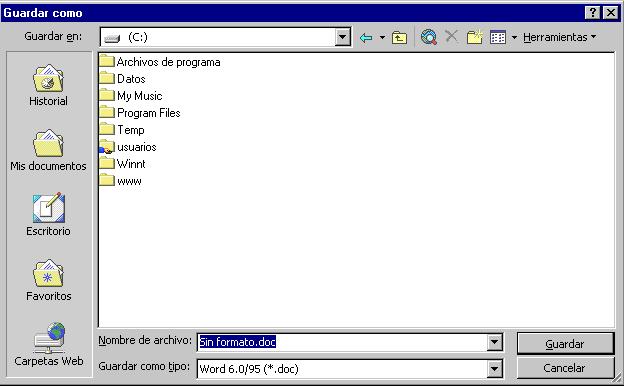This screenshot has height=386, width=624.
Task: Jump to Escritorio in the places bar
Action: click(x=48, y=215)
